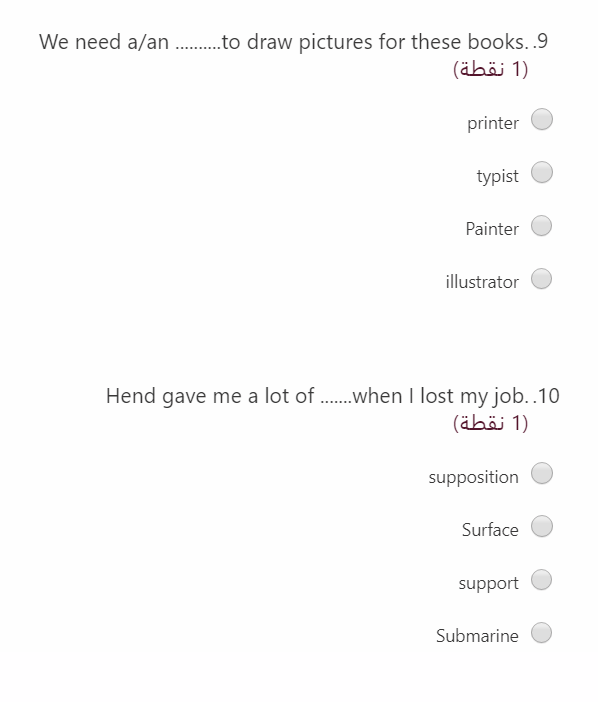Click the 'Submarine' answer label
This screenshot has height=702, width=598.
click(x=477, y=636)
